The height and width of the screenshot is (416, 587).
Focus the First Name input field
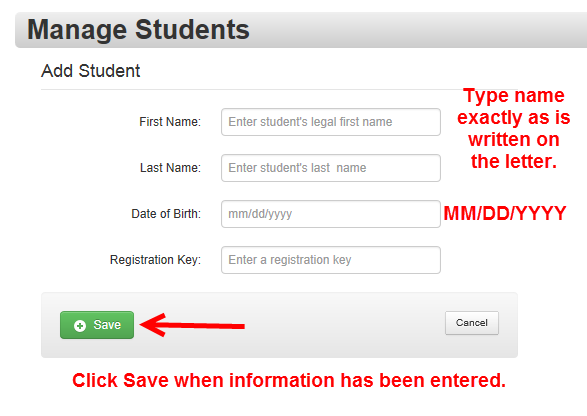point(331,122)
